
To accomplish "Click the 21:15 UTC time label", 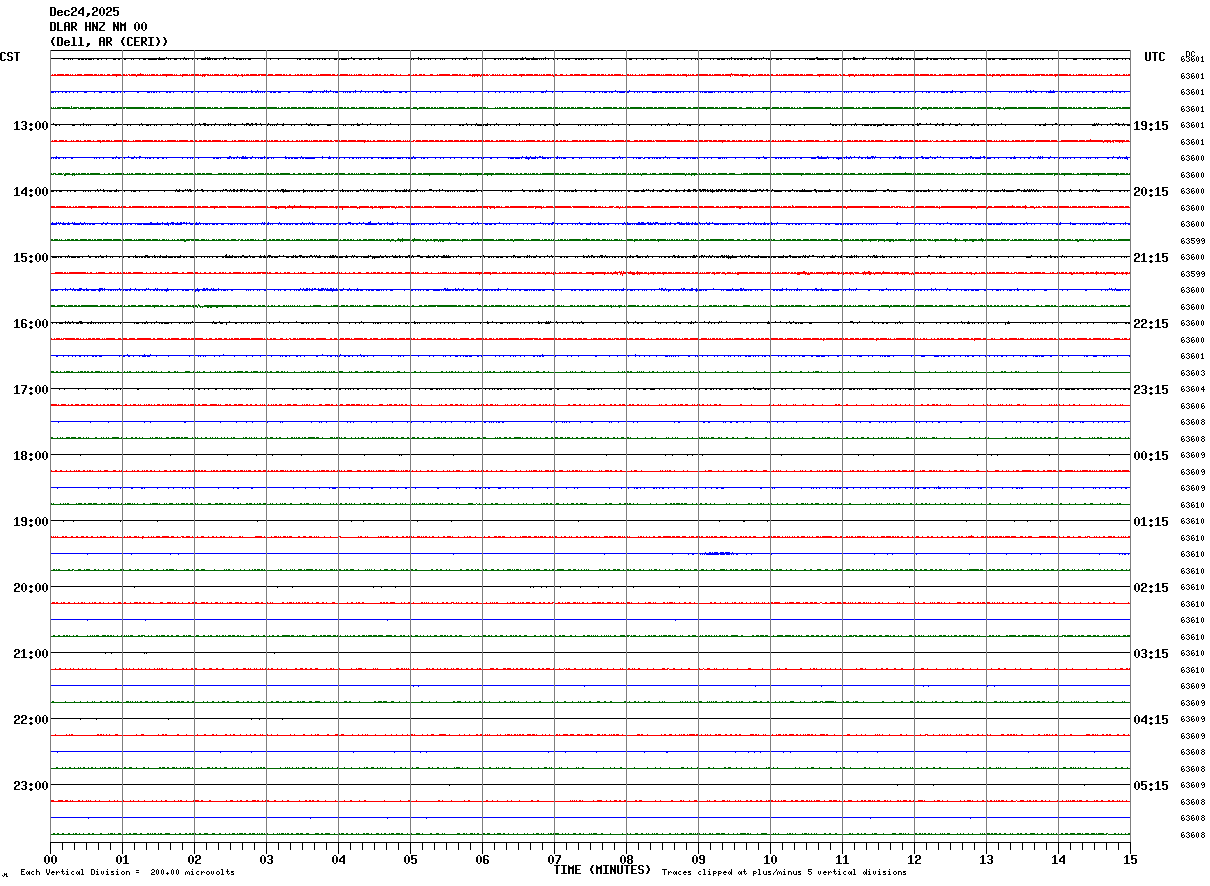I will click(x=1150, y=258).
